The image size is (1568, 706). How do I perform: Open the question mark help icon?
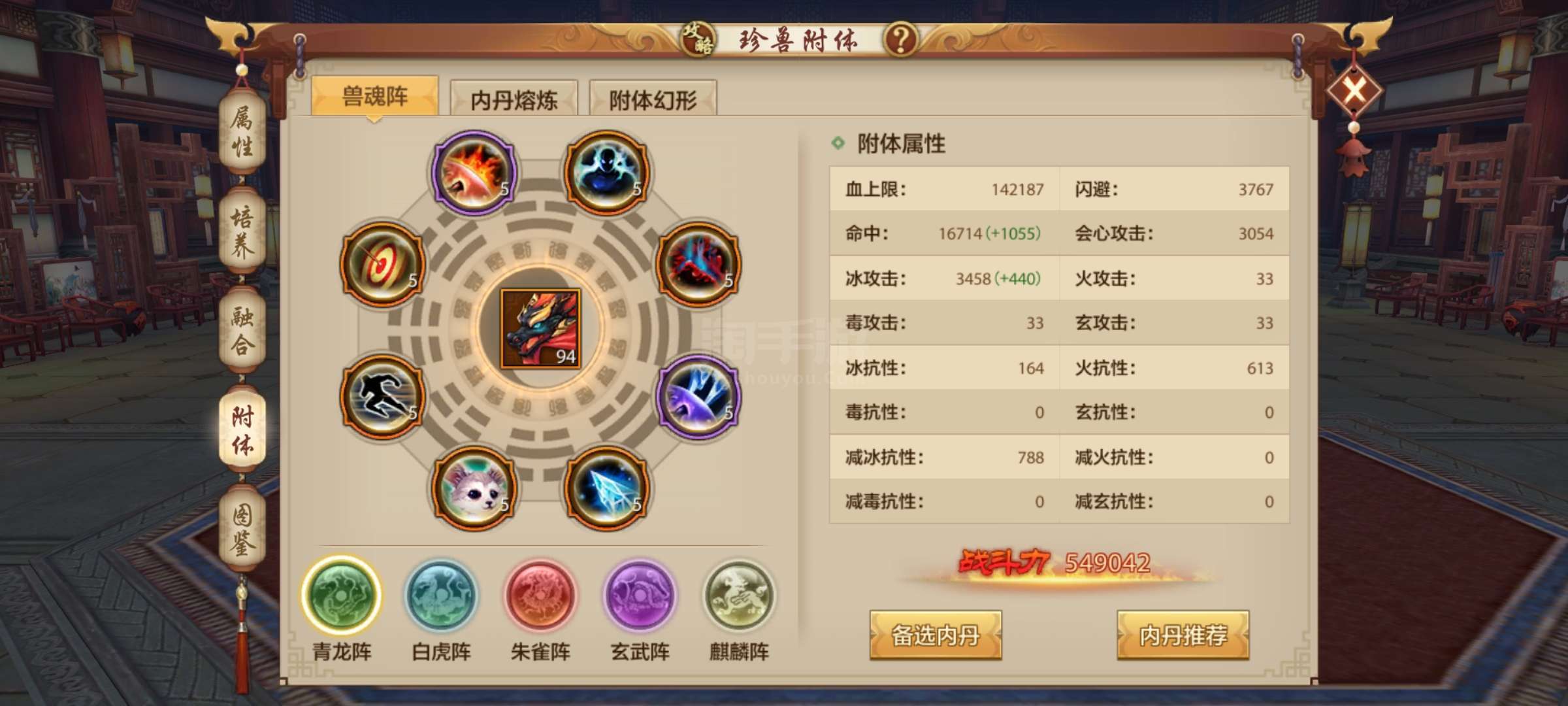pos(901,39)
